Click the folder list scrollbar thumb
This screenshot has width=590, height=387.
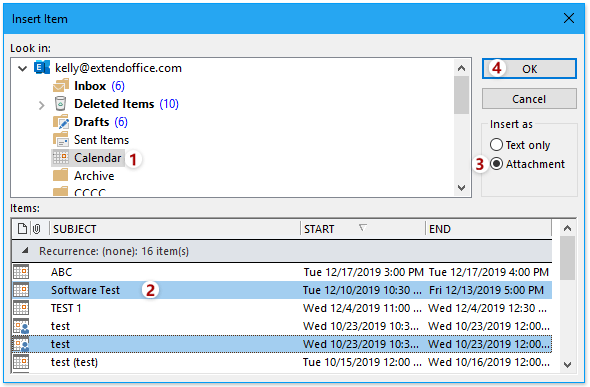(x=461, y=95)
